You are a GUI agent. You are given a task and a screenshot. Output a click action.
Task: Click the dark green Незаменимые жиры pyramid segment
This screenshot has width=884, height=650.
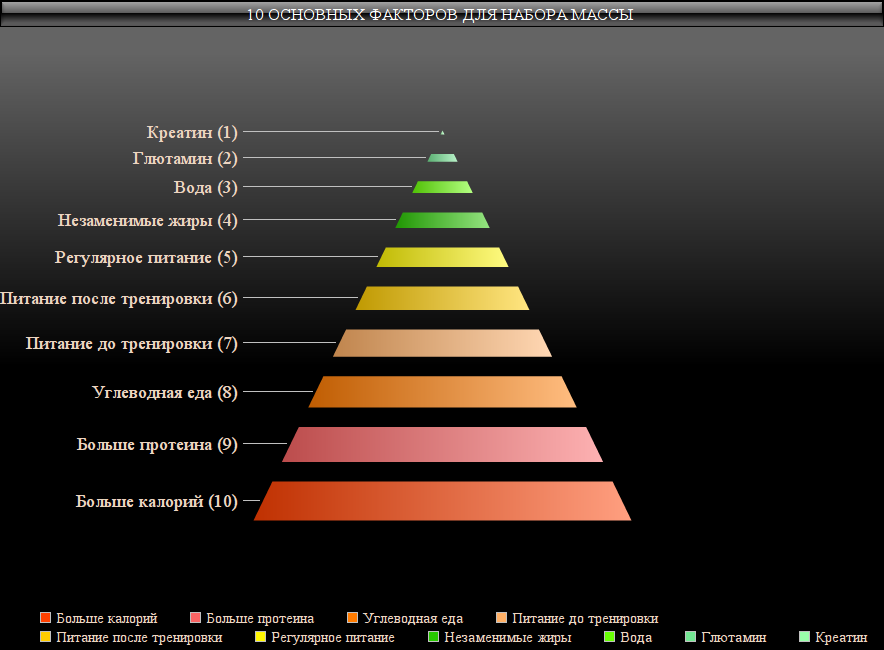tap(443, 220)
